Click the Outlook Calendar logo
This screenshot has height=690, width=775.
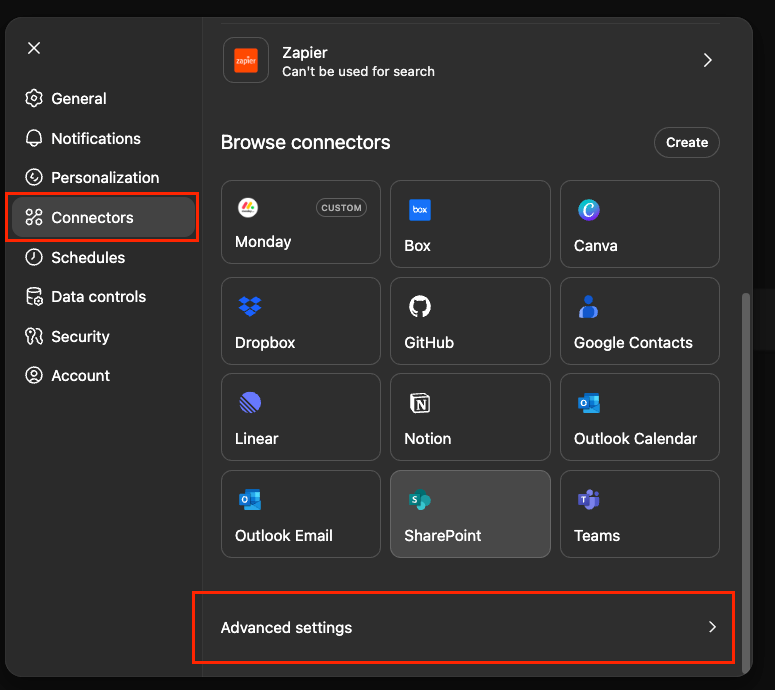(x=589, y=403)
